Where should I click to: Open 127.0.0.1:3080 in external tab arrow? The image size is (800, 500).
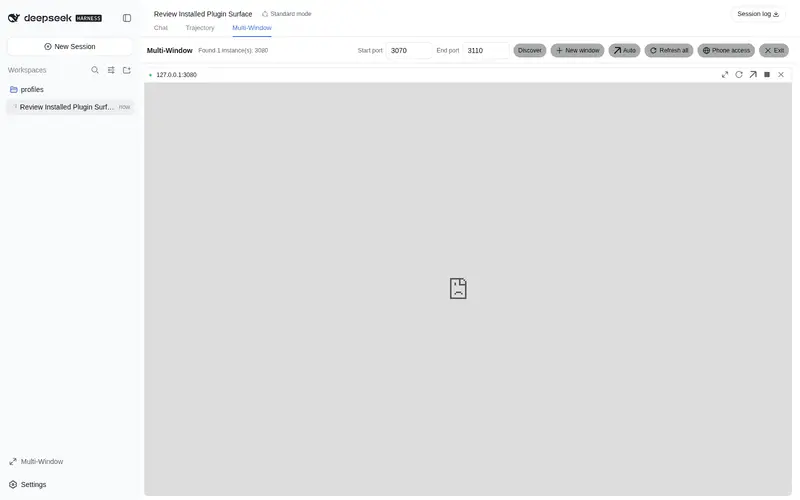(753, 74)
